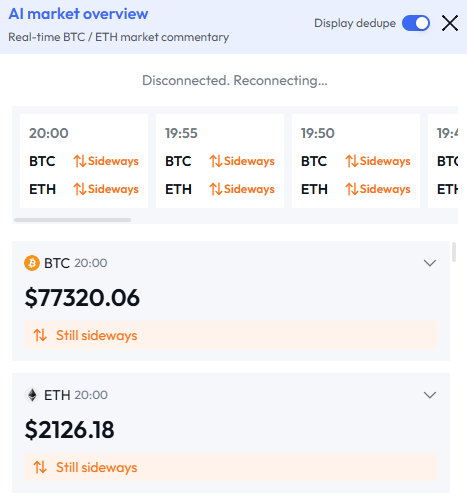Click the BTC Still sideways banner arrows icon
The image size is (467, 498).
40,335
